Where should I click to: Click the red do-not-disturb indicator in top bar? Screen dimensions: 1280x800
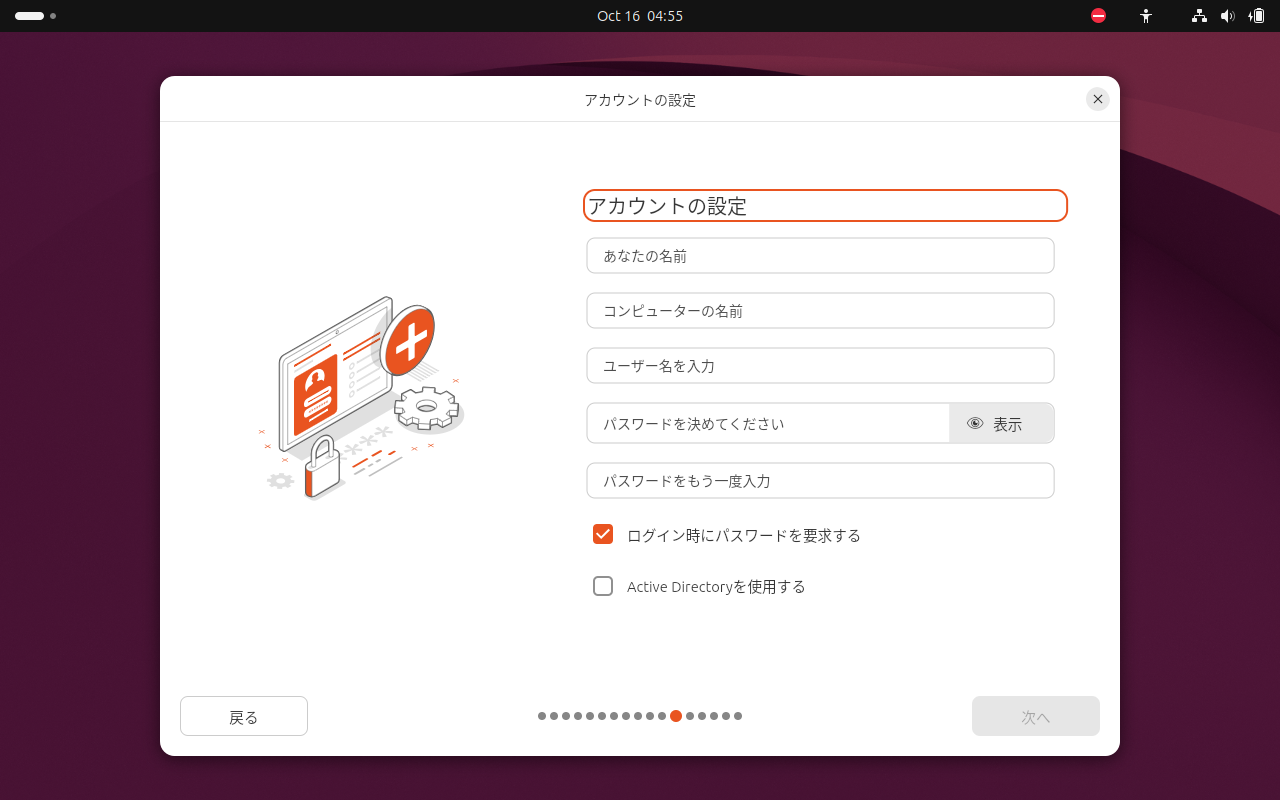point(1098,16)
